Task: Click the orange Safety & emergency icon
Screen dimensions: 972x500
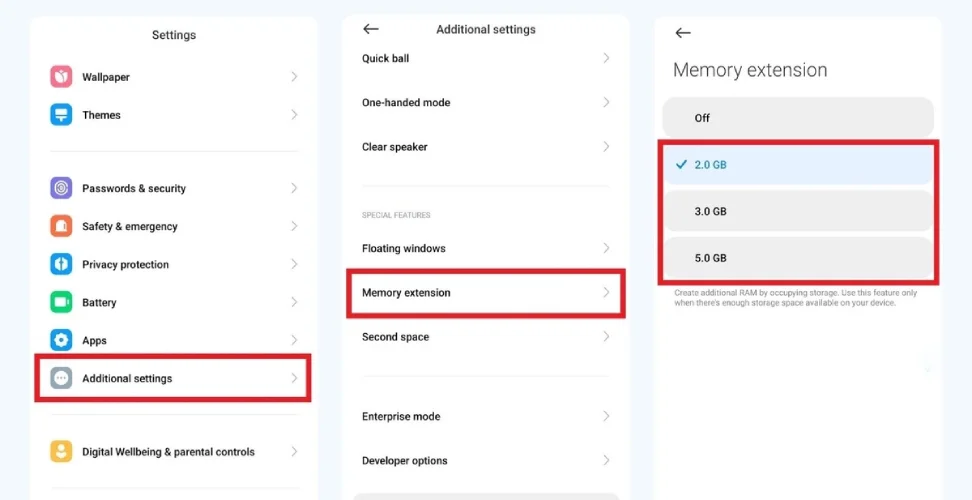Action: (x=61, y=226)
